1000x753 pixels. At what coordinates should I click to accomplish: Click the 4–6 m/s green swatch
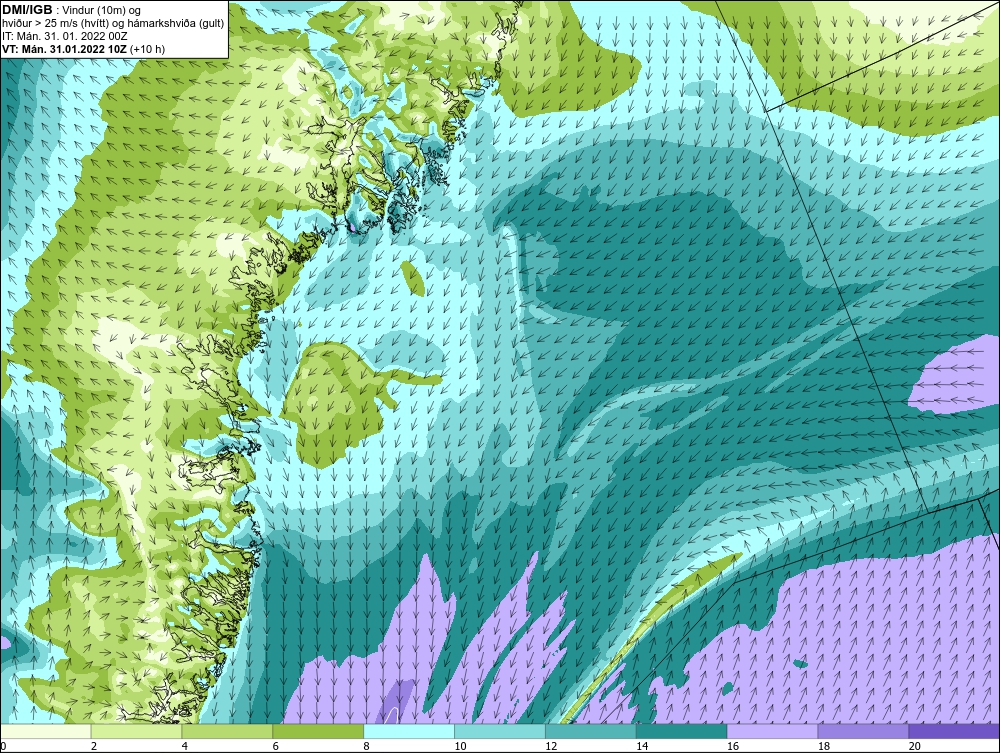coord(227,731)
